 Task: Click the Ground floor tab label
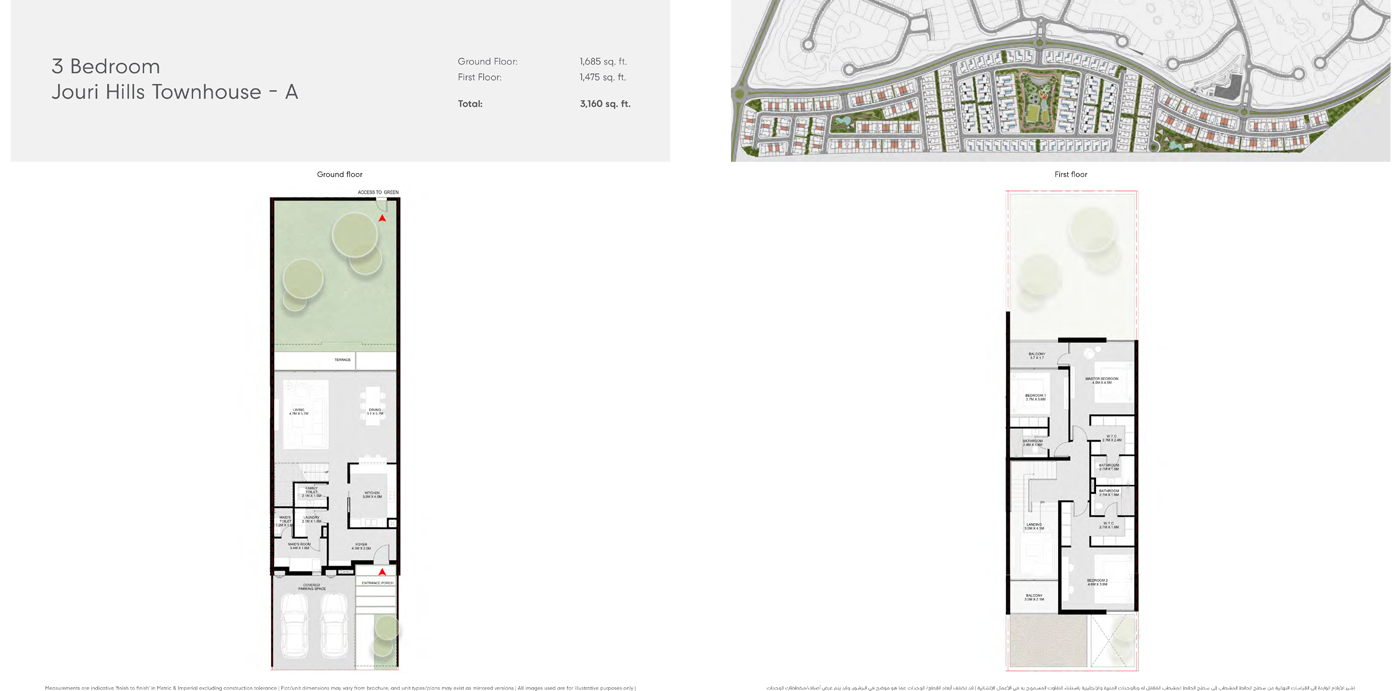tap(340, 174)
